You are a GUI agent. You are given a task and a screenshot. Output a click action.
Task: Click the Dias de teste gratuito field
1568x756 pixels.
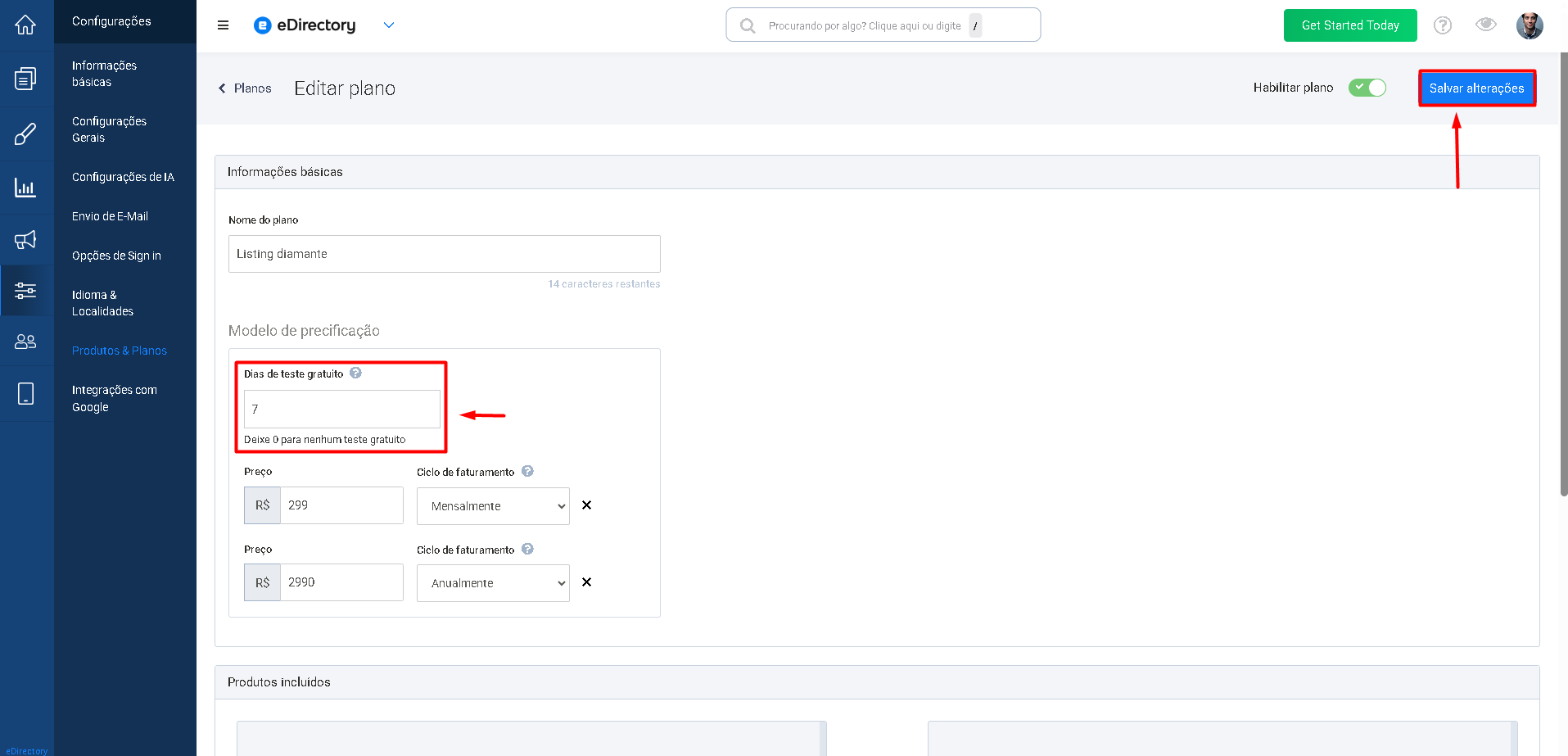coord(342,409)
